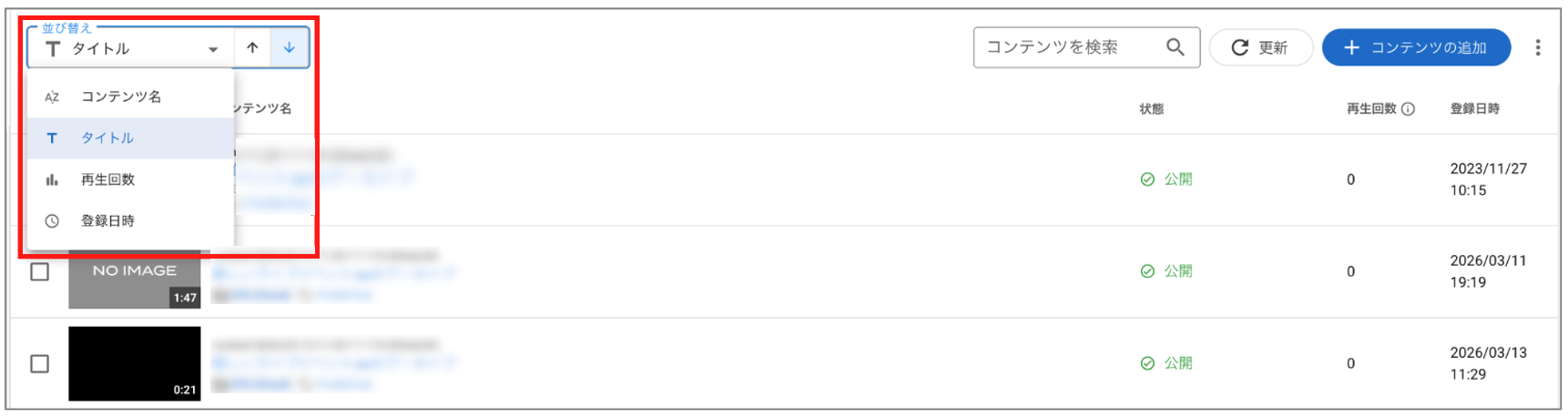Click the 公開 status of the 2023/11/27 row
The width and height of the screenshot is (1568, 417).
pos(1166,179)
